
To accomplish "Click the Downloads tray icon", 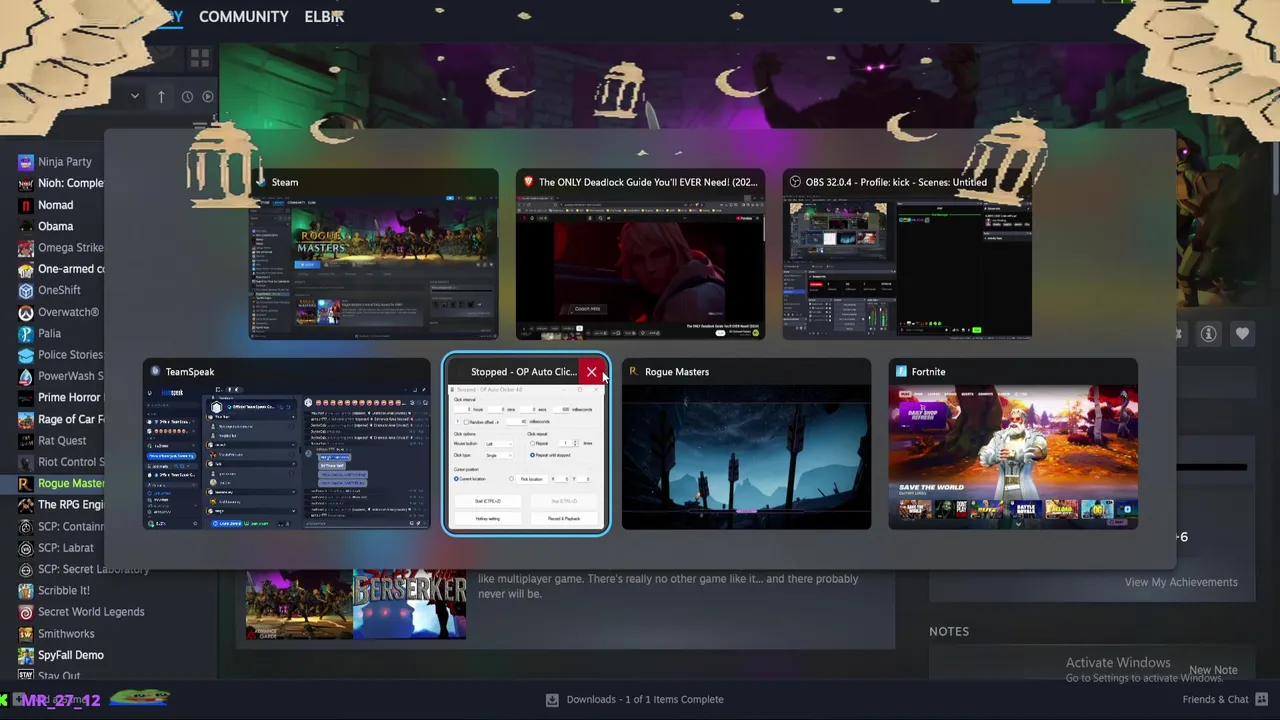I will click(x=552, y=700).
